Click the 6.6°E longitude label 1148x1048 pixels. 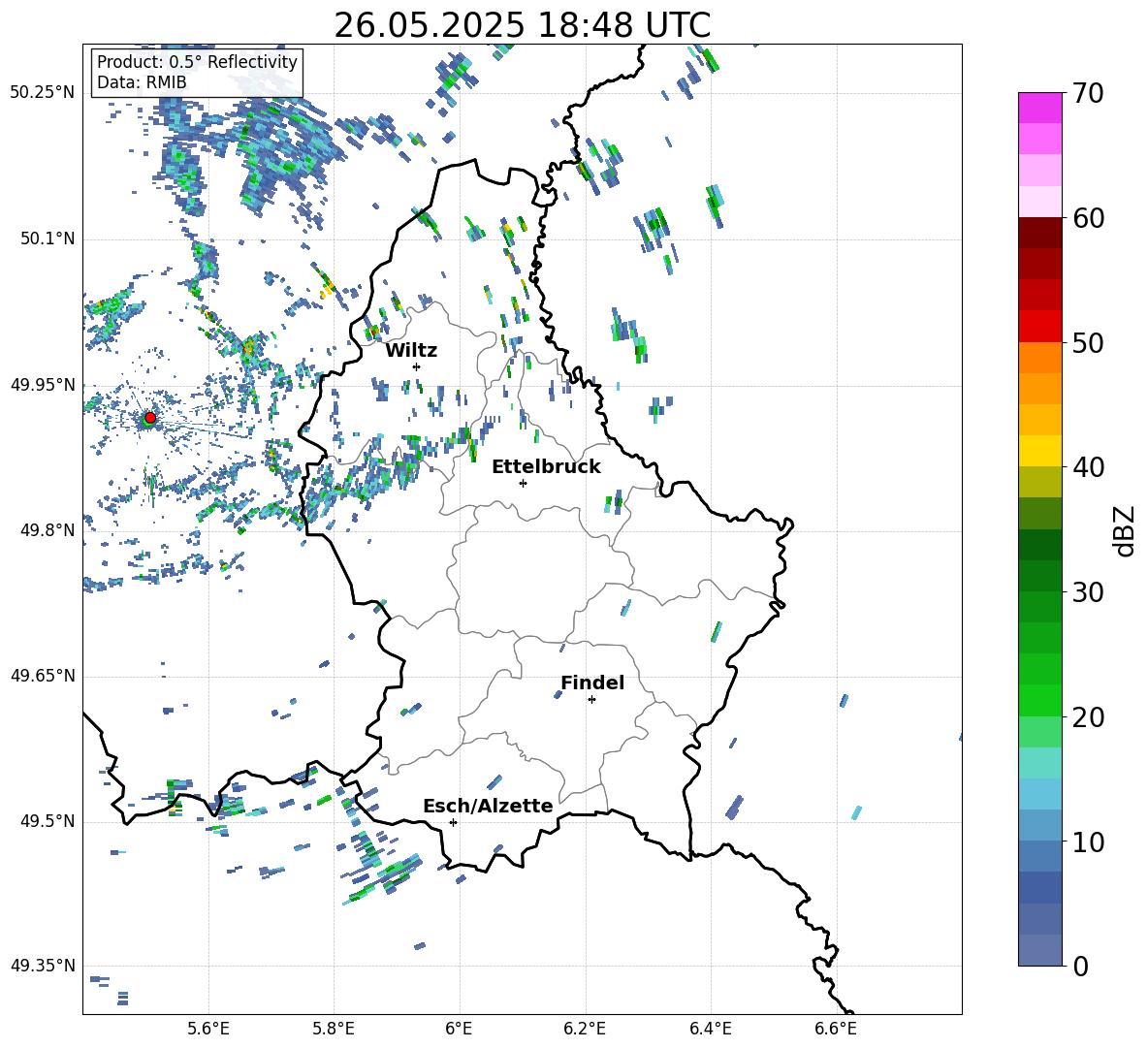836,1029
